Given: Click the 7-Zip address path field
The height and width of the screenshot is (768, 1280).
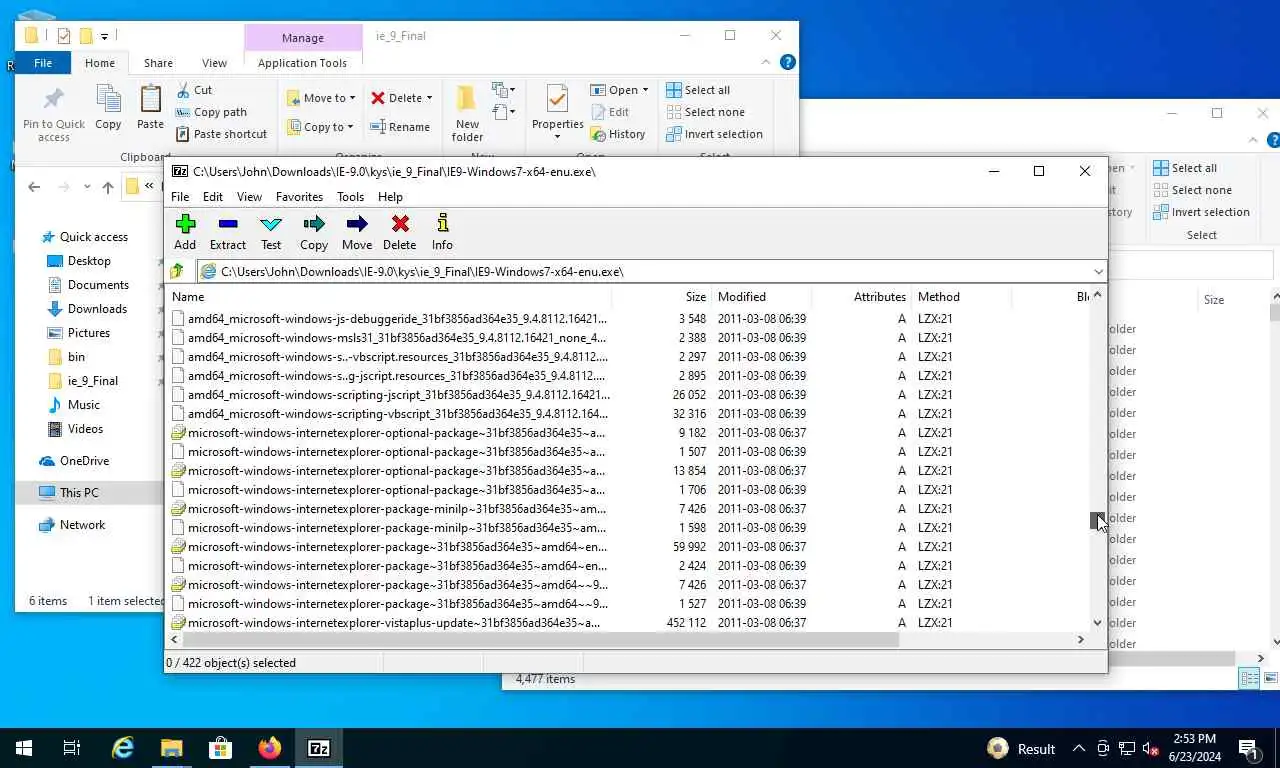Looking at the screenshot, I should (645, 272).
